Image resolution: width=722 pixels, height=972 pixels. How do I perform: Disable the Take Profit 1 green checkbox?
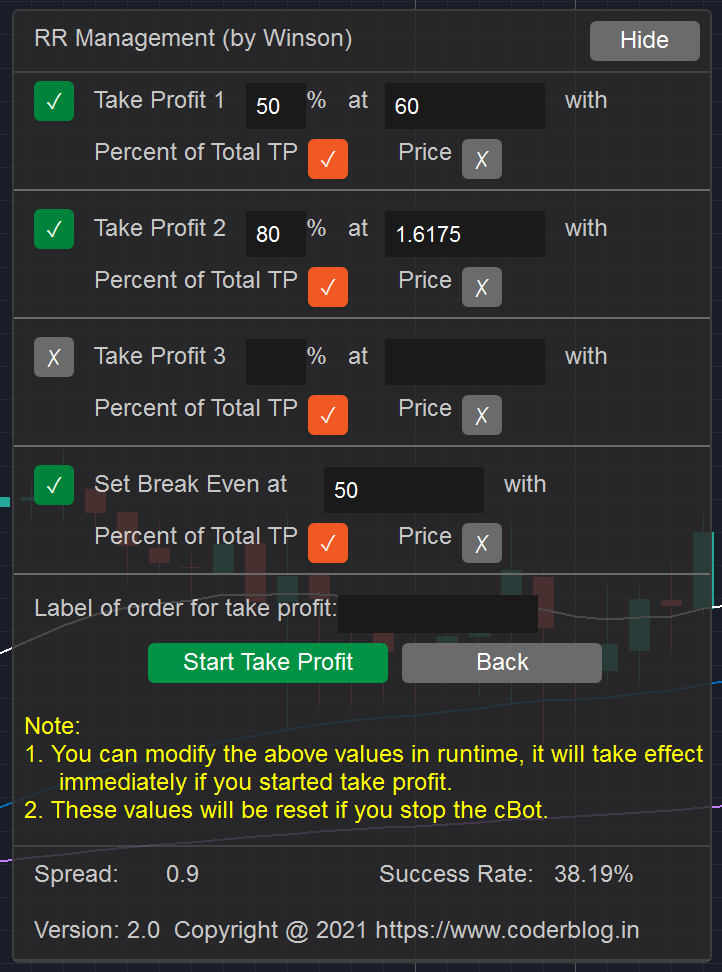(54, 101)
